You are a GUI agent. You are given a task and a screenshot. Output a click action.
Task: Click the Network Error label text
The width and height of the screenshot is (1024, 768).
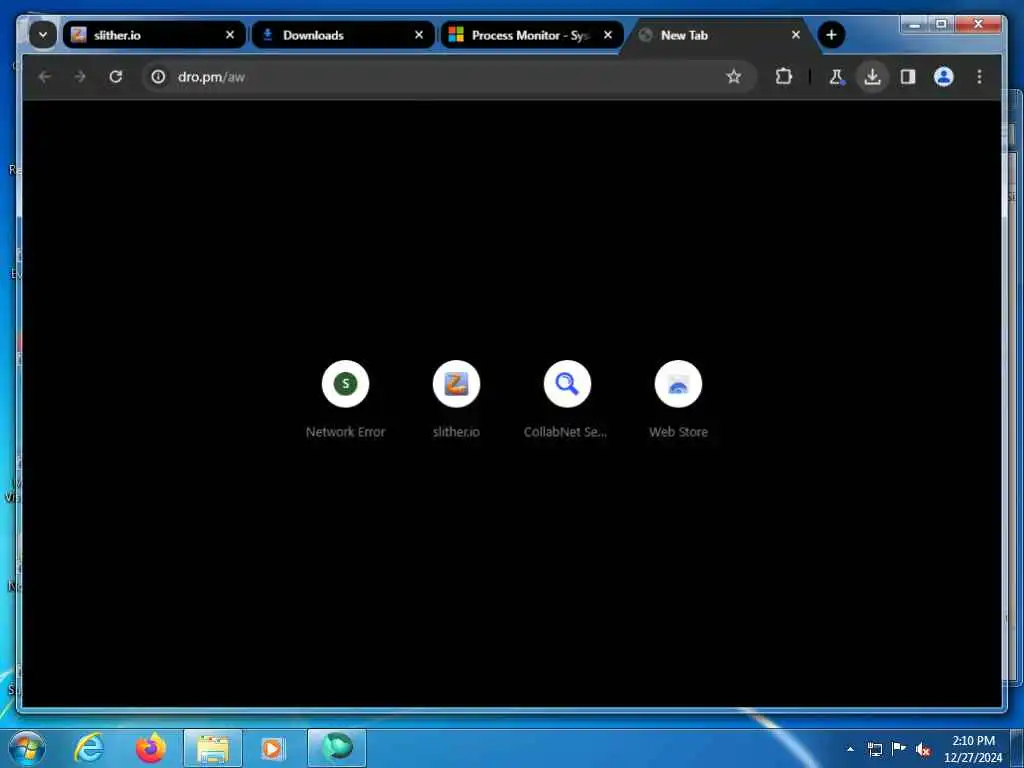pyautogui.click(x=345, y=432)
